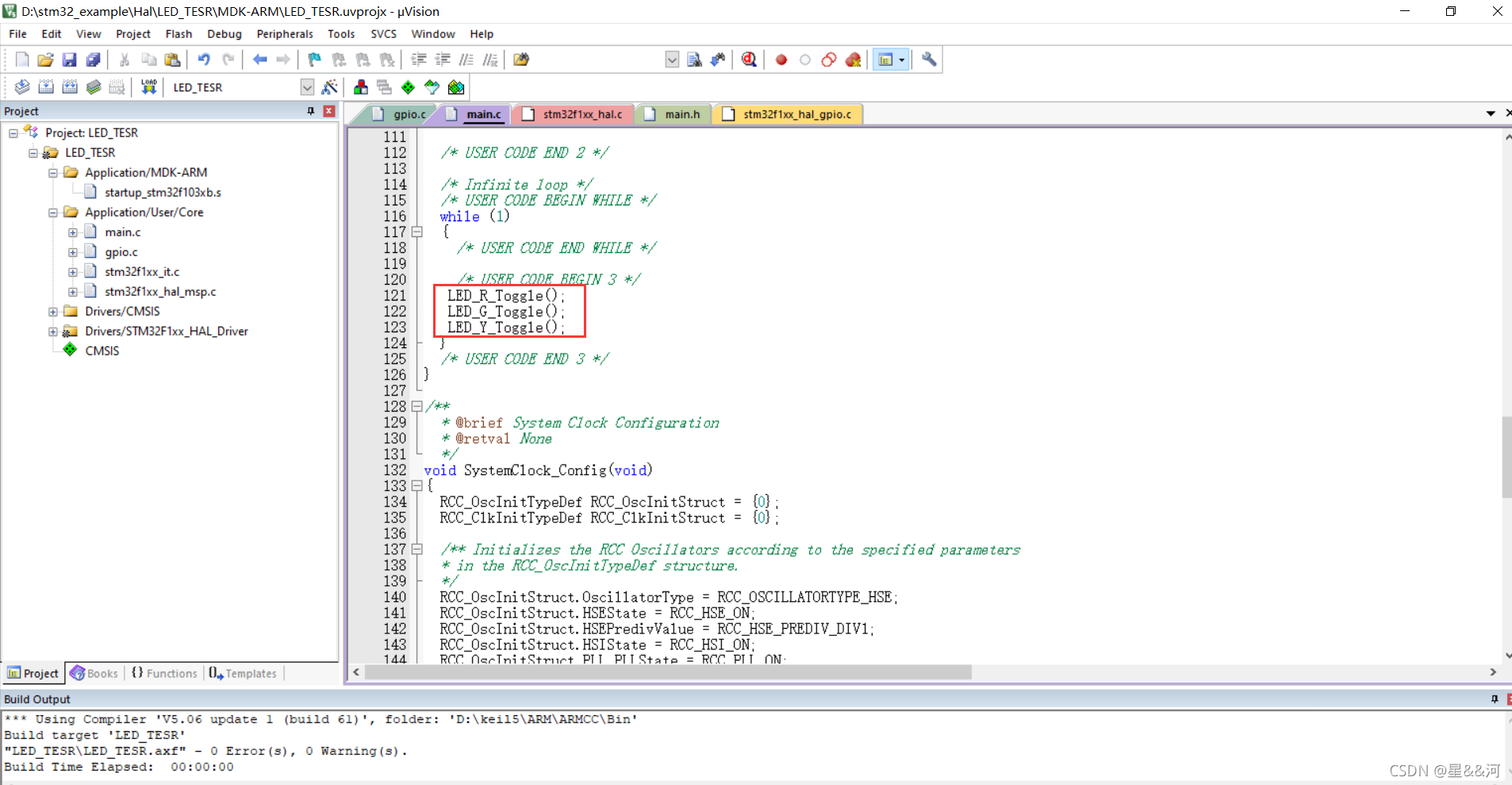Viewport: 1512px width, 785px height.
Task: Start debug session with the magnifier icon
Action: (x=750, y=59)
